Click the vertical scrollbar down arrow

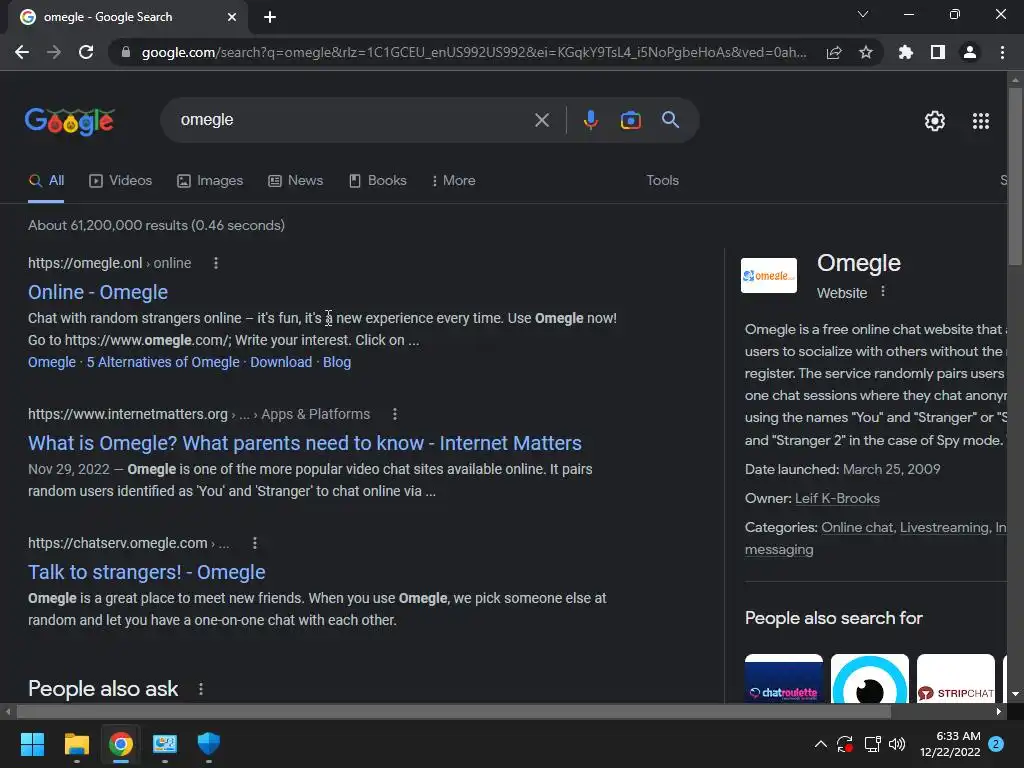coord(1015,694)
